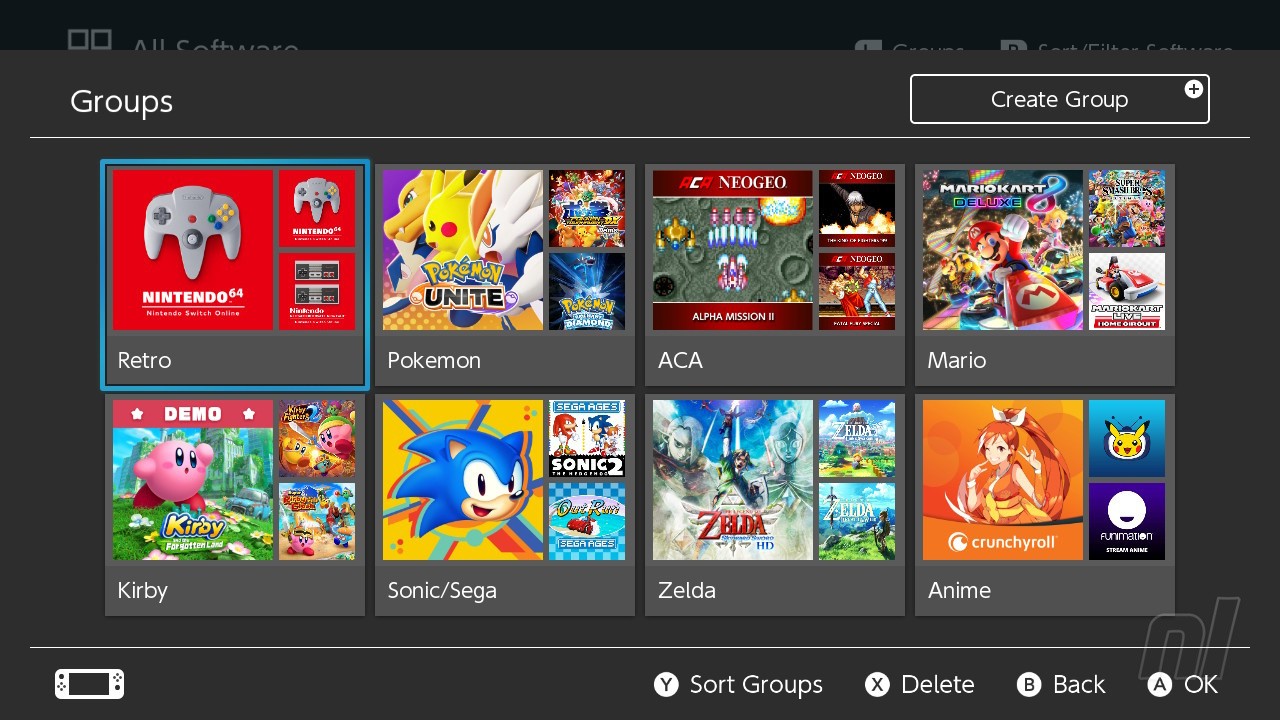Click the Pokemon TV Pikachu icon
The image size is (1280, 720).
tap(1126, 438)
